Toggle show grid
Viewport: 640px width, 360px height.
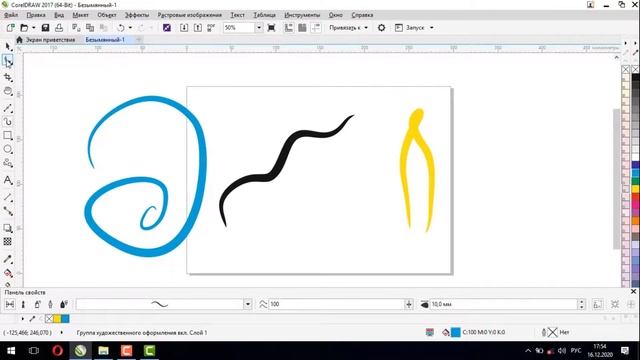coord(302,28)
